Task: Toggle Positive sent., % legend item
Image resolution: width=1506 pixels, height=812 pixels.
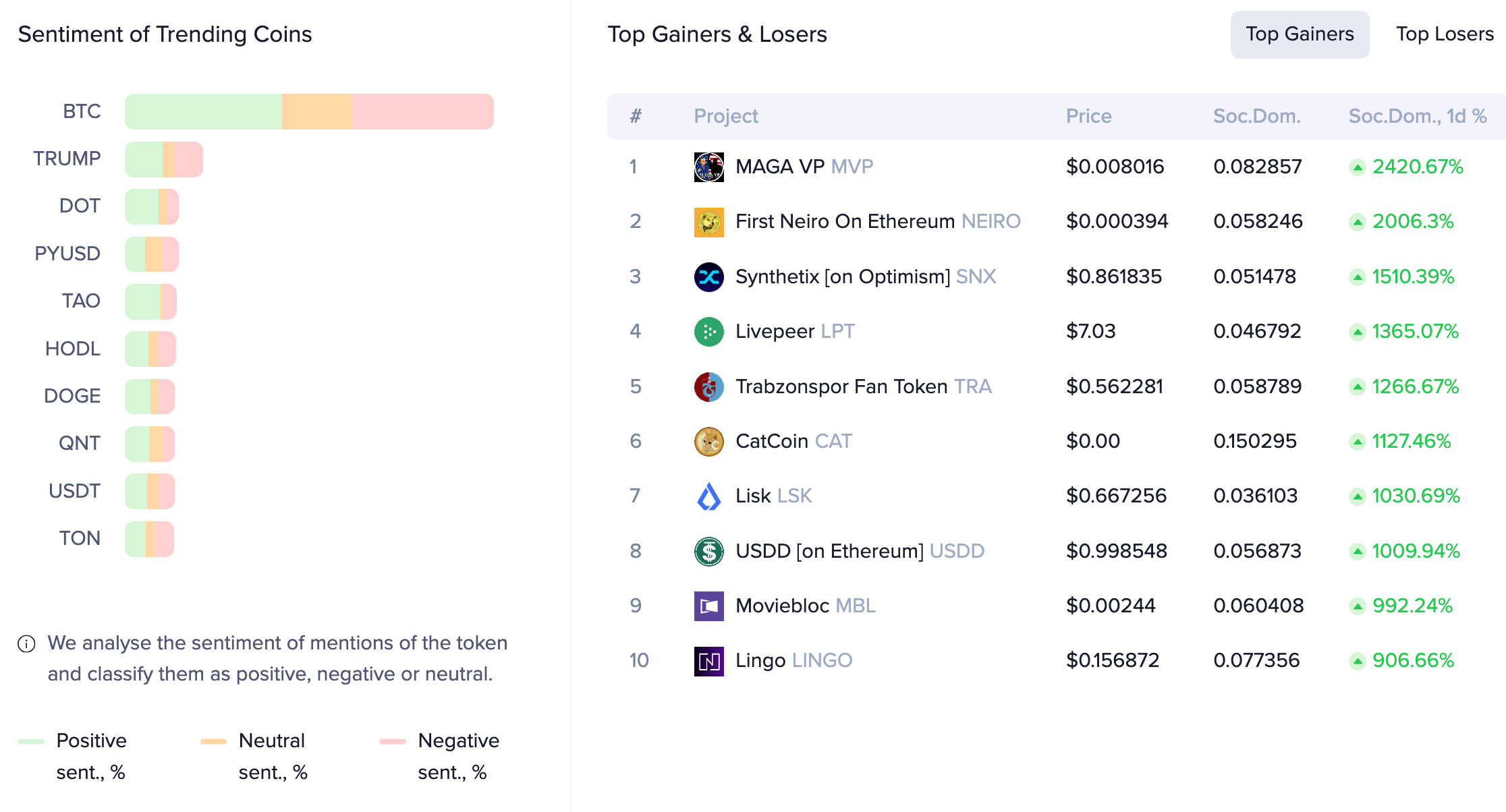Action: (72, 756)
